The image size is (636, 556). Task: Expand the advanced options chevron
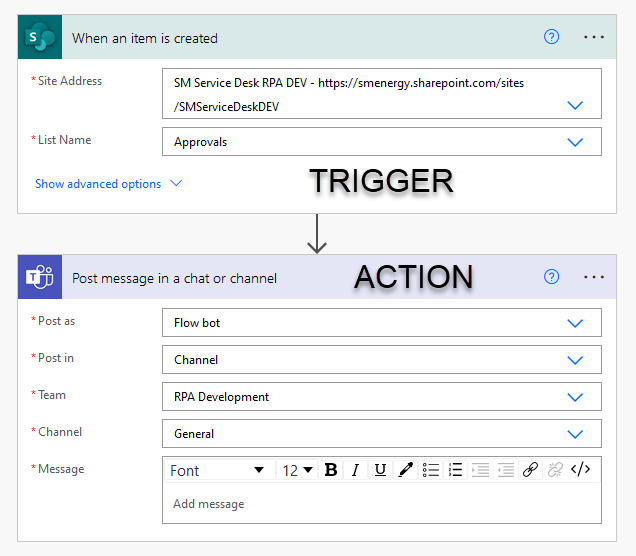point(176,183)
